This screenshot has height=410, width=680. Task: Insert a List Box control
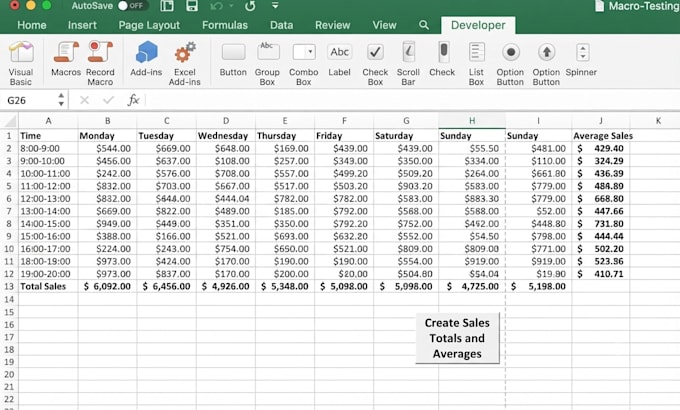click(476, 64)
